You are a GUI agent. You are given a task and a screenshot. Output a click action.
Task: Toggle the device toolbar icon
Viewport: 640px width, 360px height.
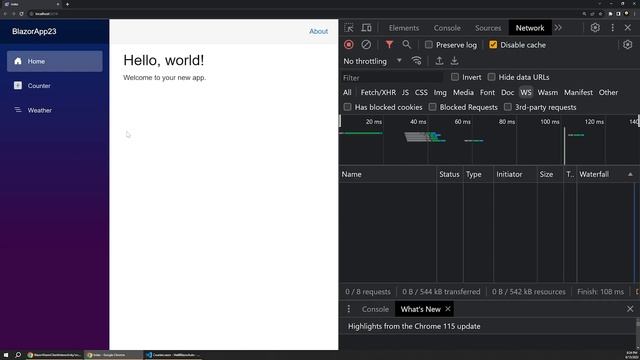(367, 28)
